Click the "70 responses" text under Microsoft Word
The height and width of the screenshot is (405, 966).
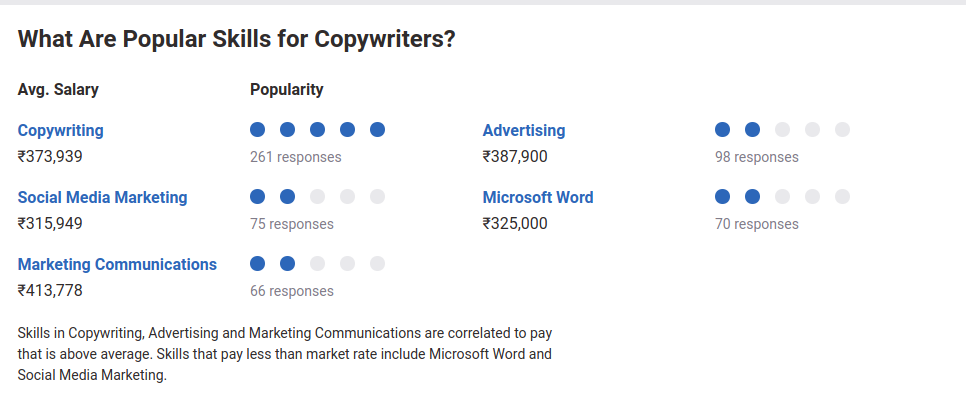(757, 224)
